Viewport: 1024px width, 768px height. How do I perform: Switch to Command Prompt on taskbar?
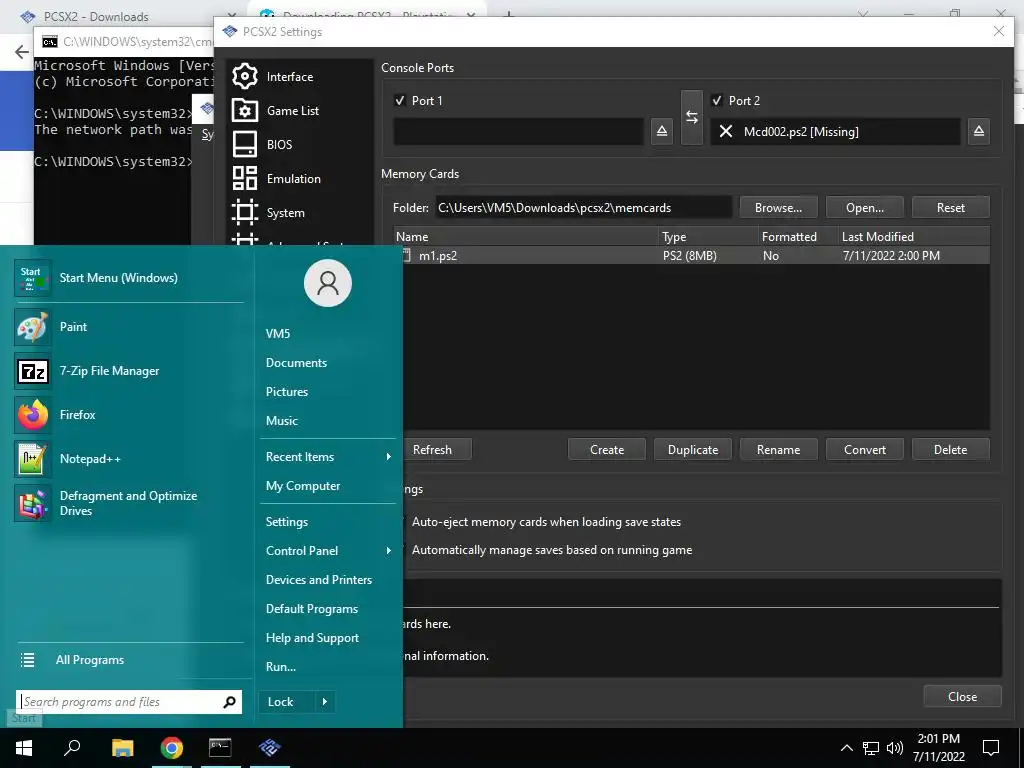point(220,748)
